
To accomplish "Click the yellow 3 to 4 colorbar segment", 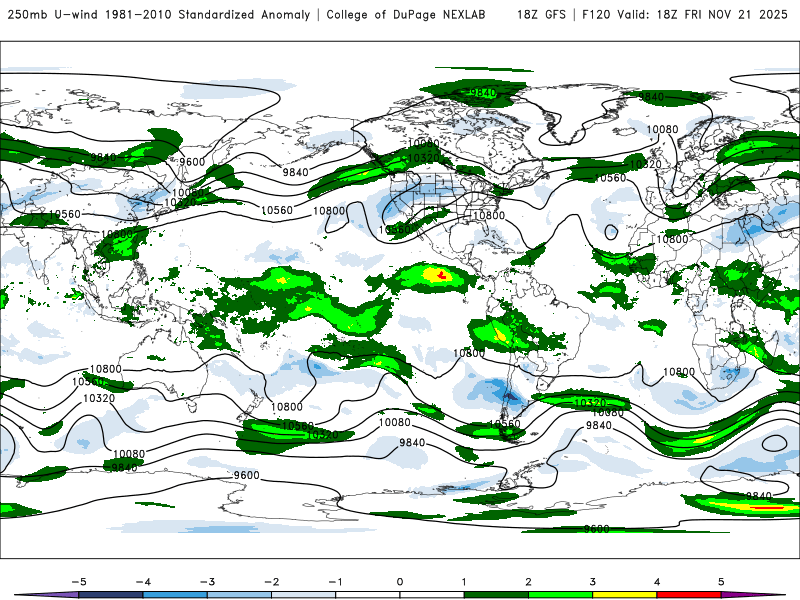I will (625, 595).
